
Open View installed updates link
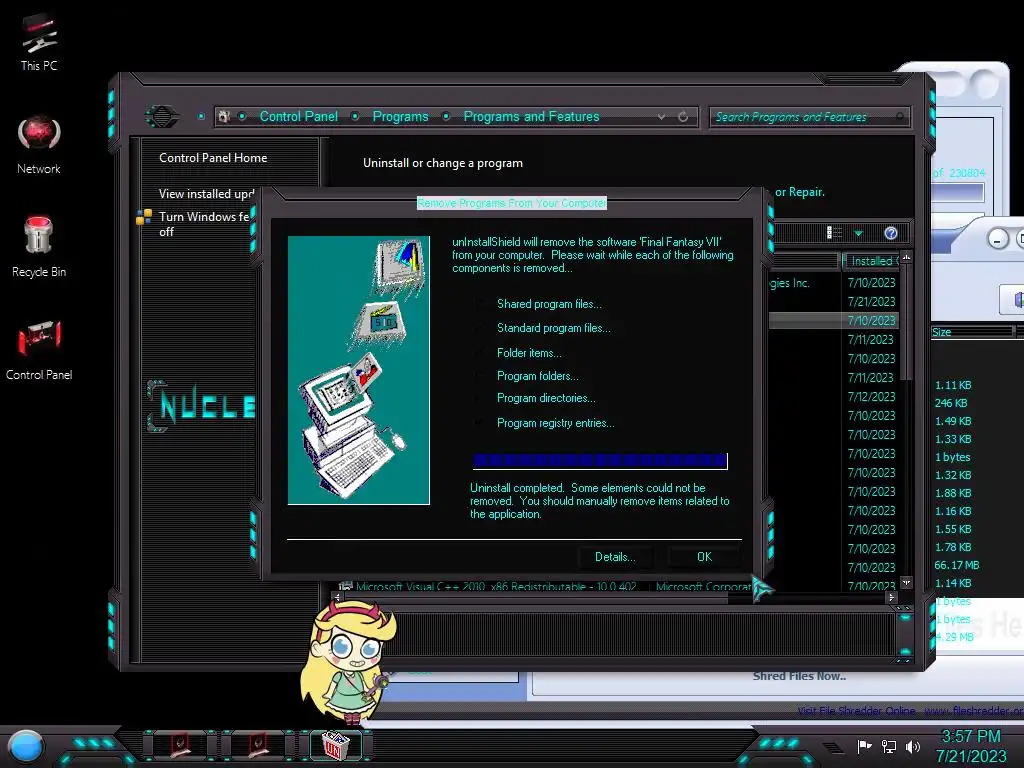click(x=206, y=194)
